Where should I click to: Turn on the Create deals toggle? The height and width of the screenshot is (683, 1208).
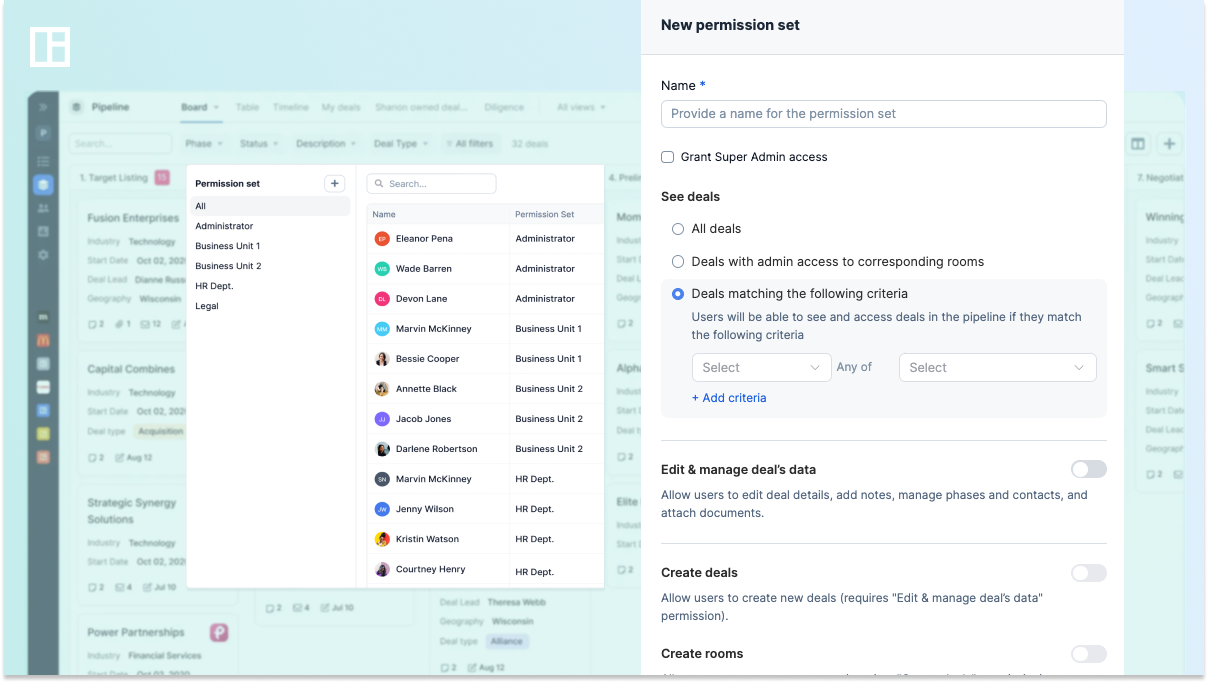click(x=1089, y=573)
